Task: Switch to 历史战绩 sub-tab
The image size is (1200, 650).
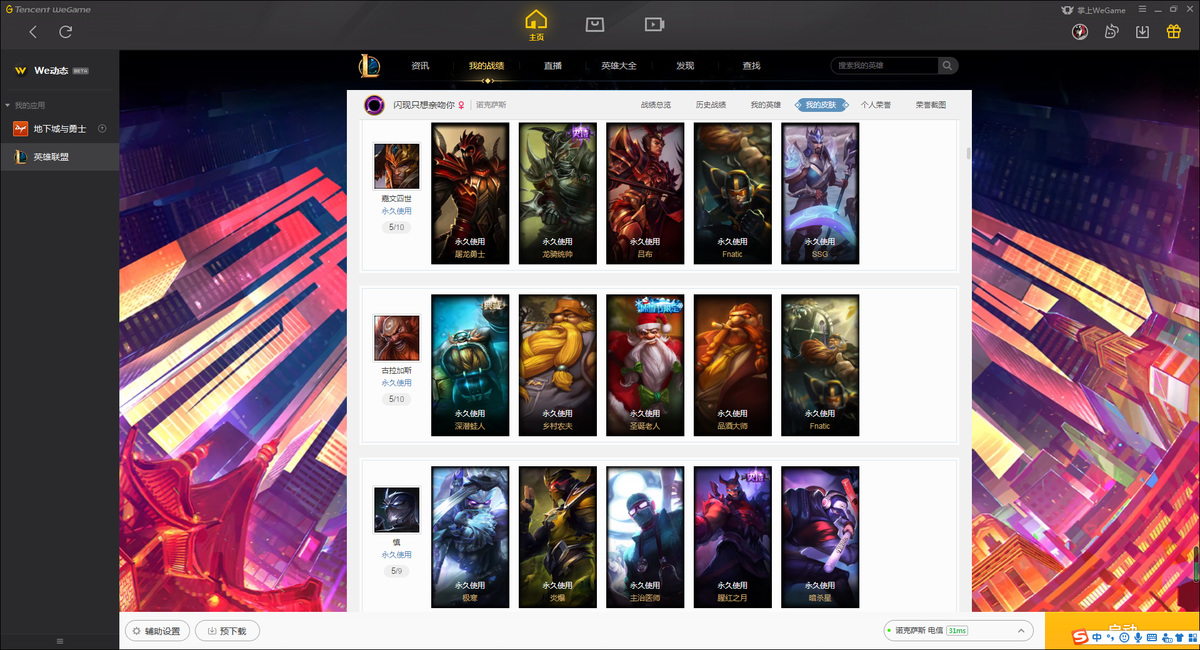Action: click(711, 104)
